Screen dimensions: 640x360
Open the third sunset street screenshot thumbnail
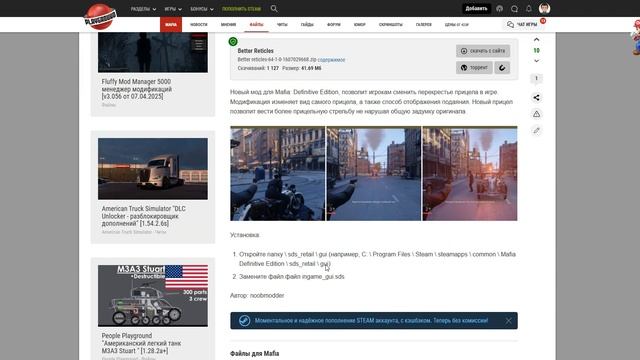coord(470,173)
